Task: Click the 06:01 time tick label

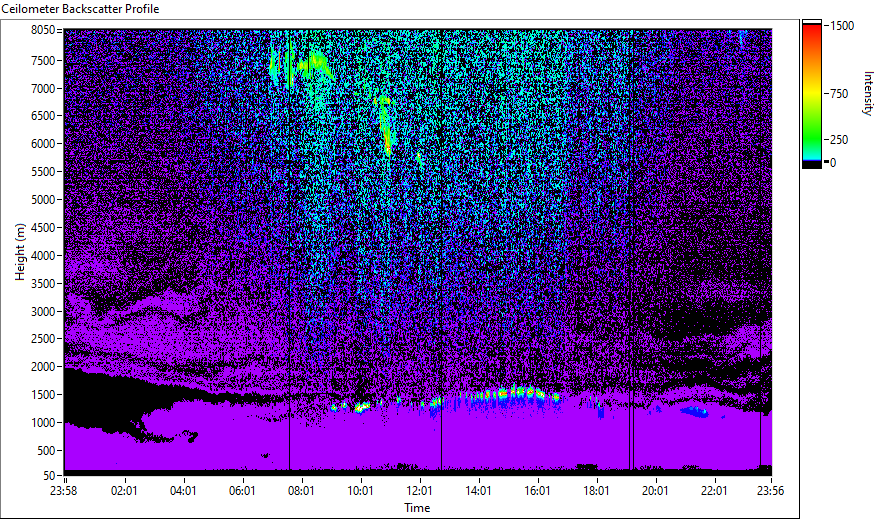Action: [242, 491]
